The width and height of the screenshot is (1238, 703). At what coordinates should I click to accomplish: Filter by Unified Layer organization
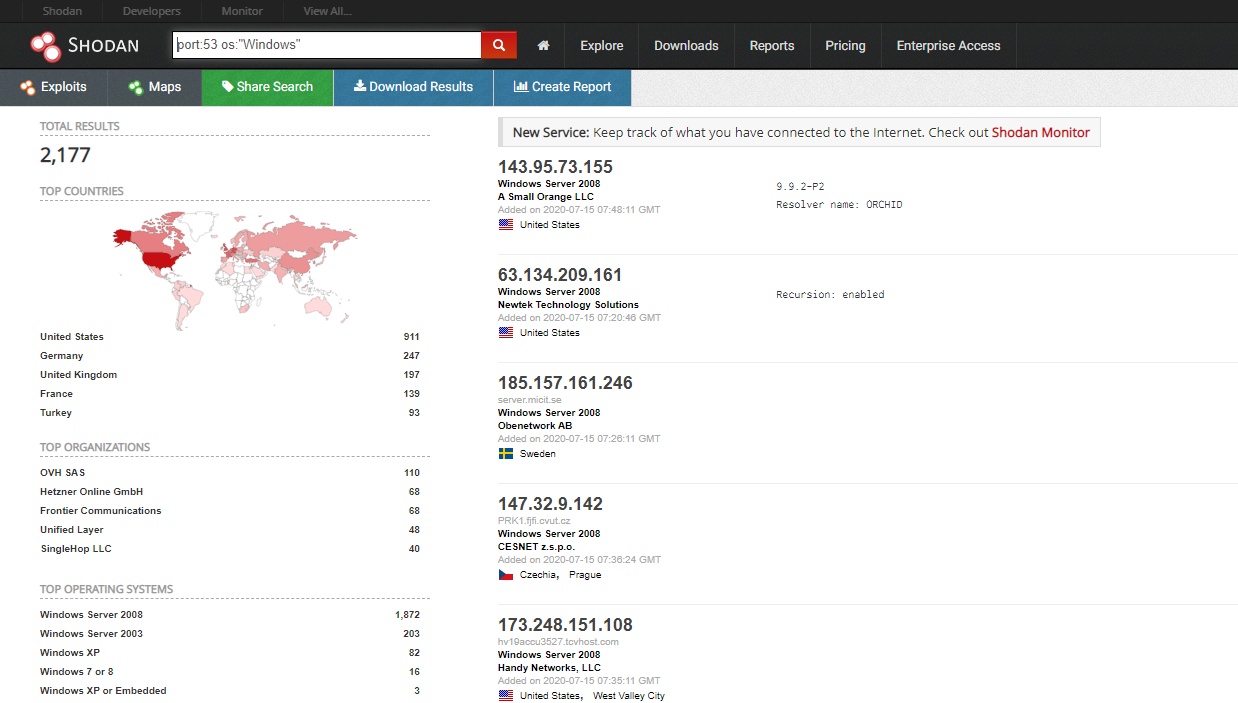[72, 530]
